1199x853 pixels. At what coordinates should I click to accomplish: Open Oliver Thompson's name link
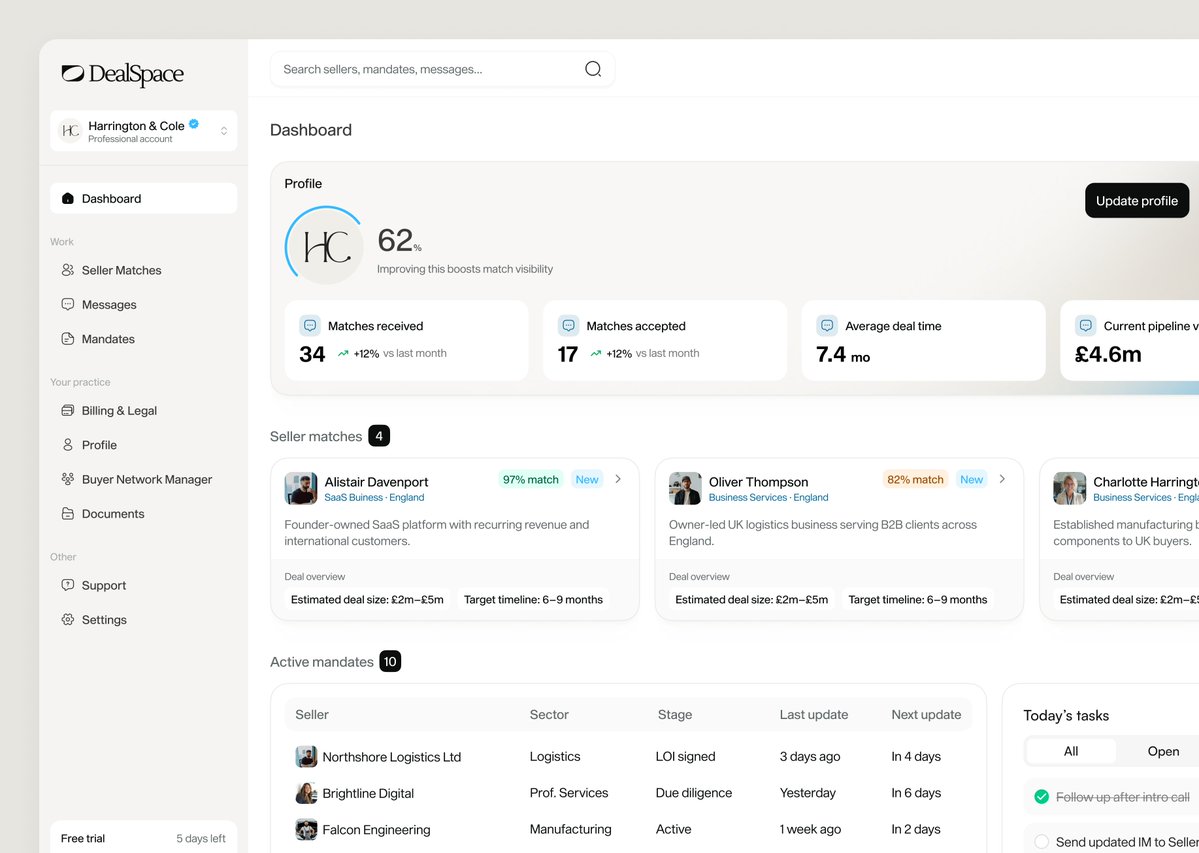[759, 482]
